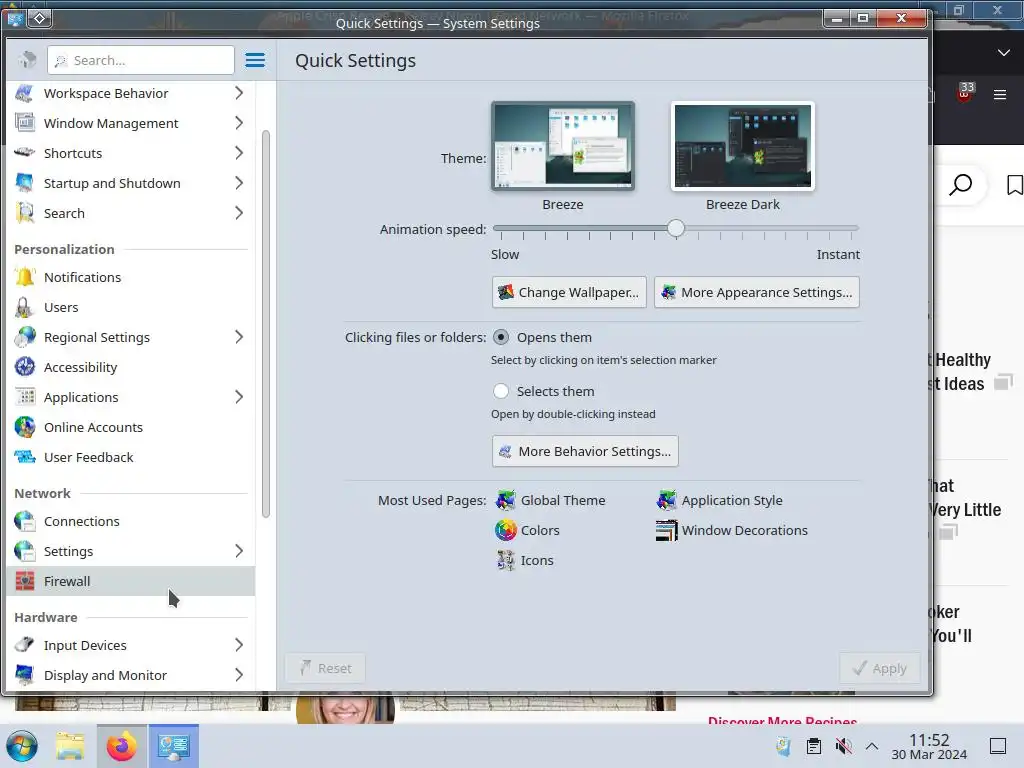Click the Window Management sidebar icon
This screenshot has height=768, width=1024.
coord(25,123)
